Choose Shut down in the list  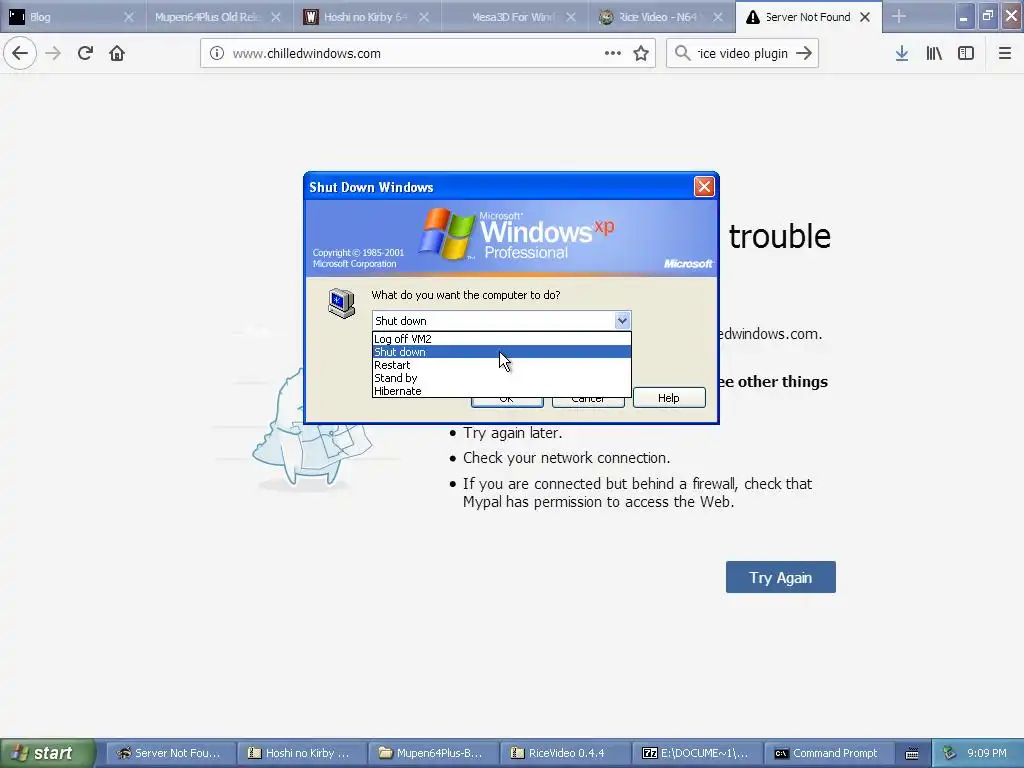(502, 352)
